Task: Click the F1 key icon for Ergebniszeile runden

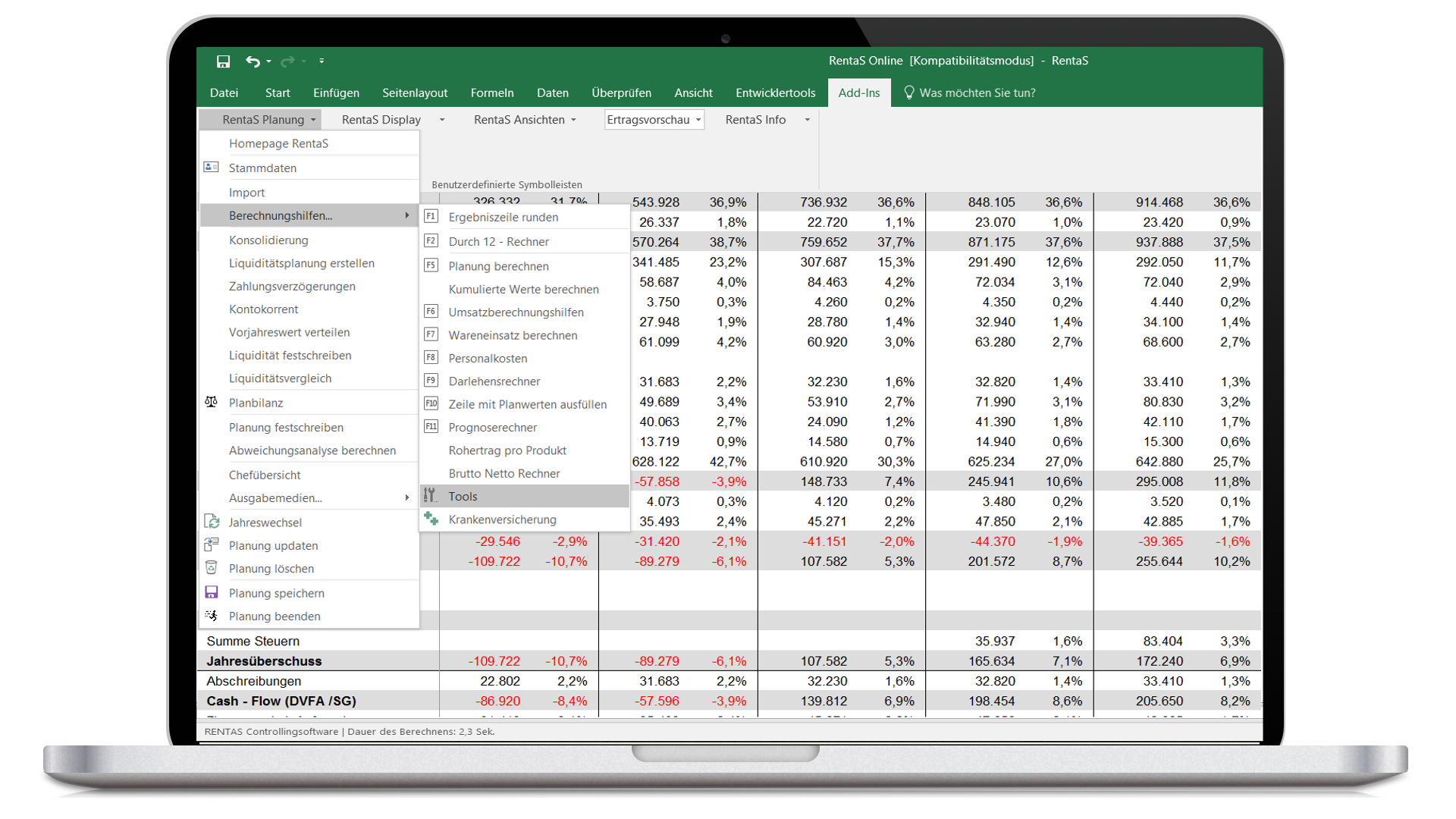Action: (x=431, y=216)
